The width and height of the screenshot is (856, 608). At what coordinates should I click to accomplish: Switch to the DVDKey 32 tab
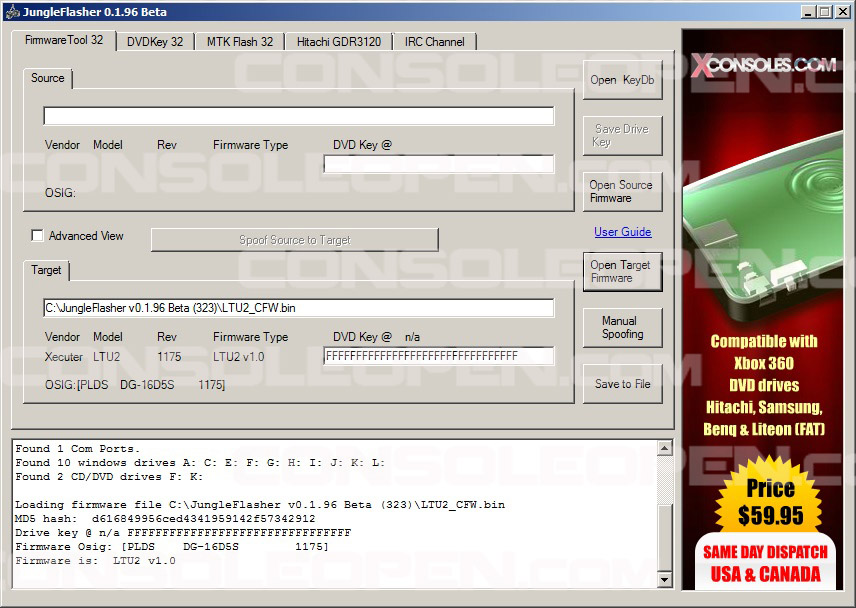(154, 42)
